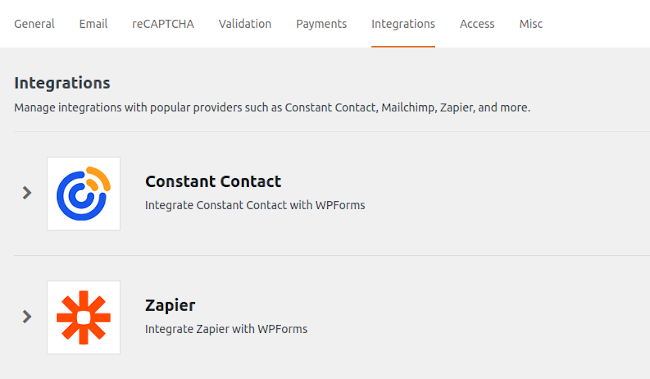Click the Constant Contact logo icon
650x379 pixels.
(x=84, y=194)
